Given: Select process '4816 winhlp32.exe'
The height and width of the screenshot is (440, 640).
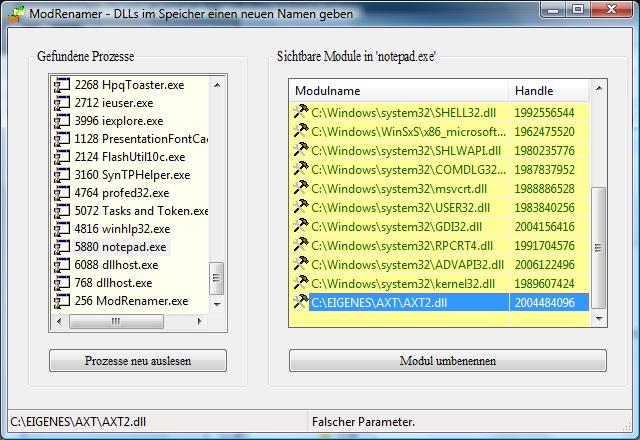Looking at the screenshot, I should coord(122,229).
